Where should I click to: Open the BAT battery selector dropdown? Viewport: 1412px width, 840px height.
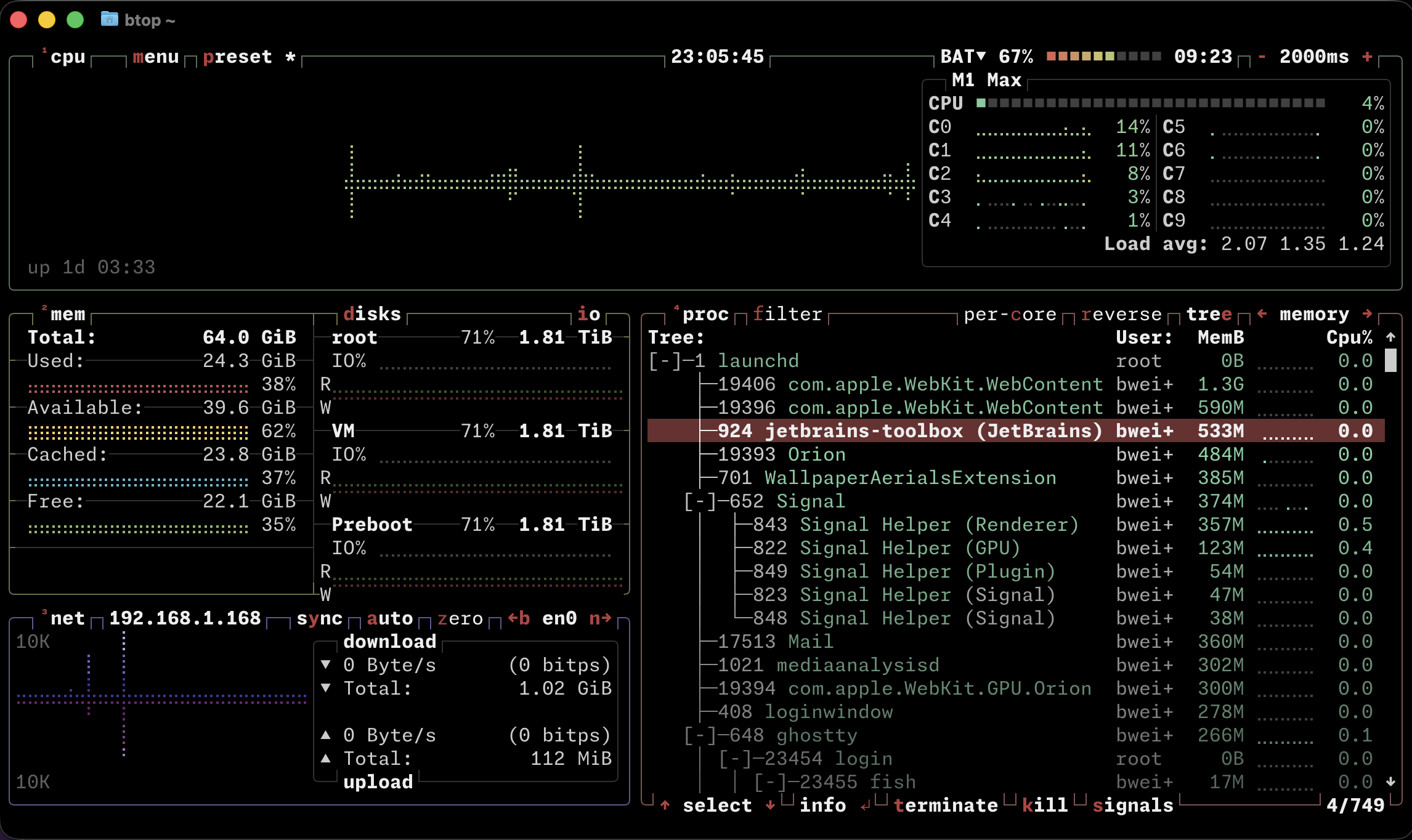963,57
